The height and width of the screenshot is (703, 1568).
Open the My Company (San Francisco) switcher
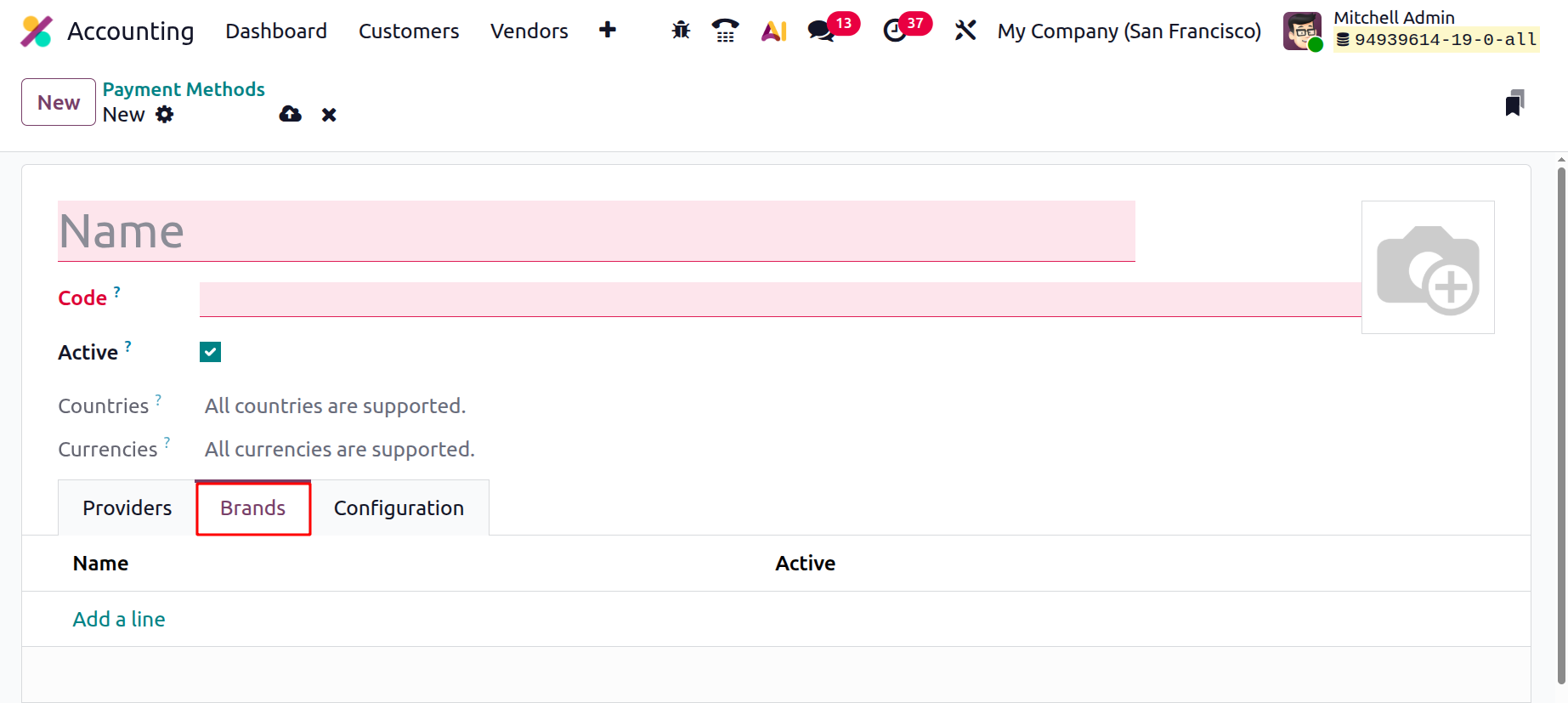tap(1129, 31)
